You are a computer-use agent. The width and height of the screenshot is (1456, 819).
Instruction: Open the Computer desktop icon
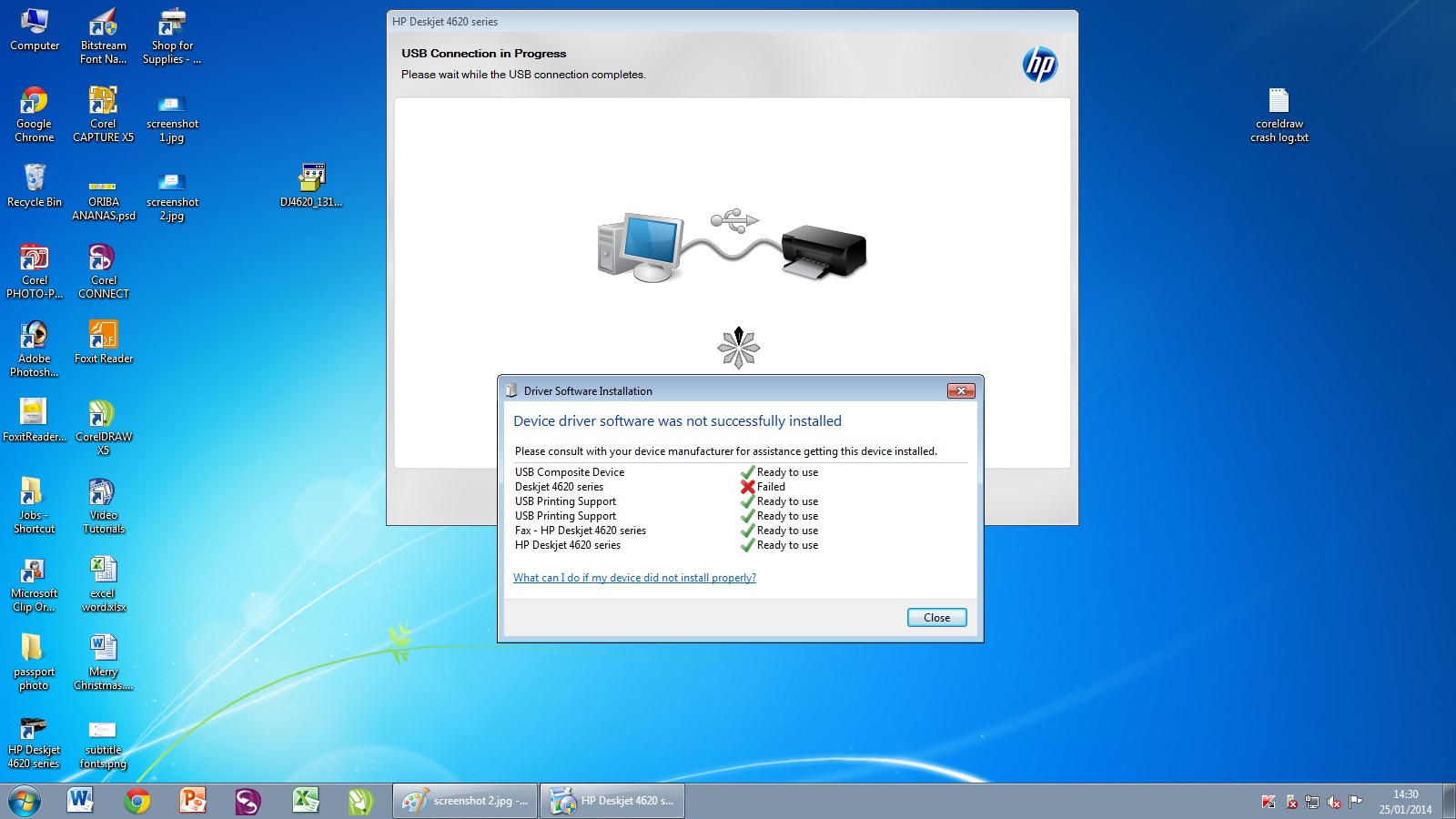click(x=35, y=30)
